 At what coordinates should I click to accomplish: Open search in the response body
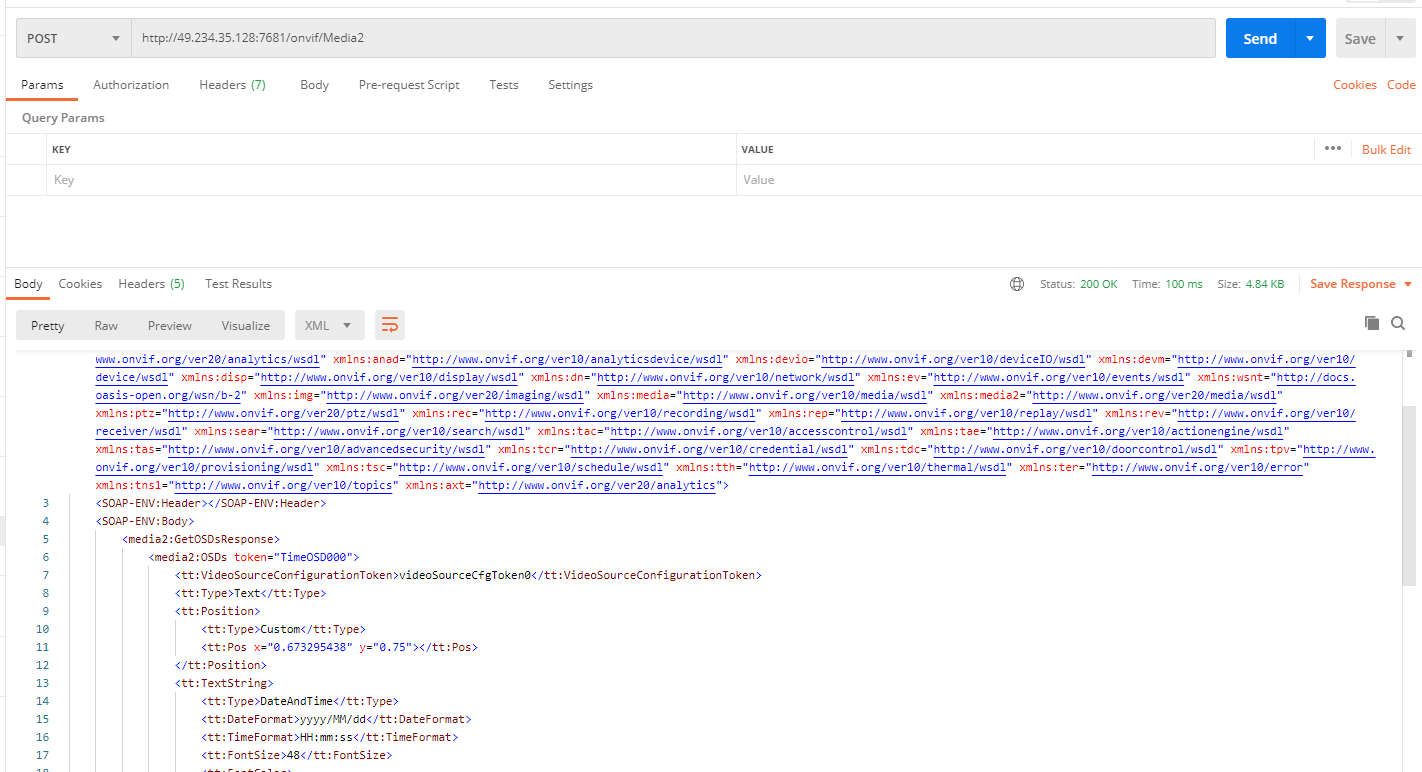[1398, 323]
